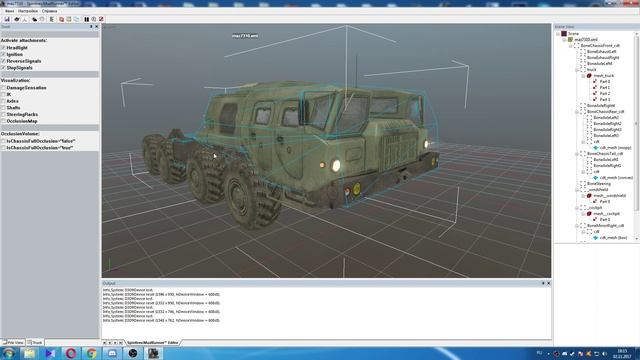Open Visual Studio from taskbar
This screenshot has width=640, height=360.
pyautogui.click(x=50, y=353)
